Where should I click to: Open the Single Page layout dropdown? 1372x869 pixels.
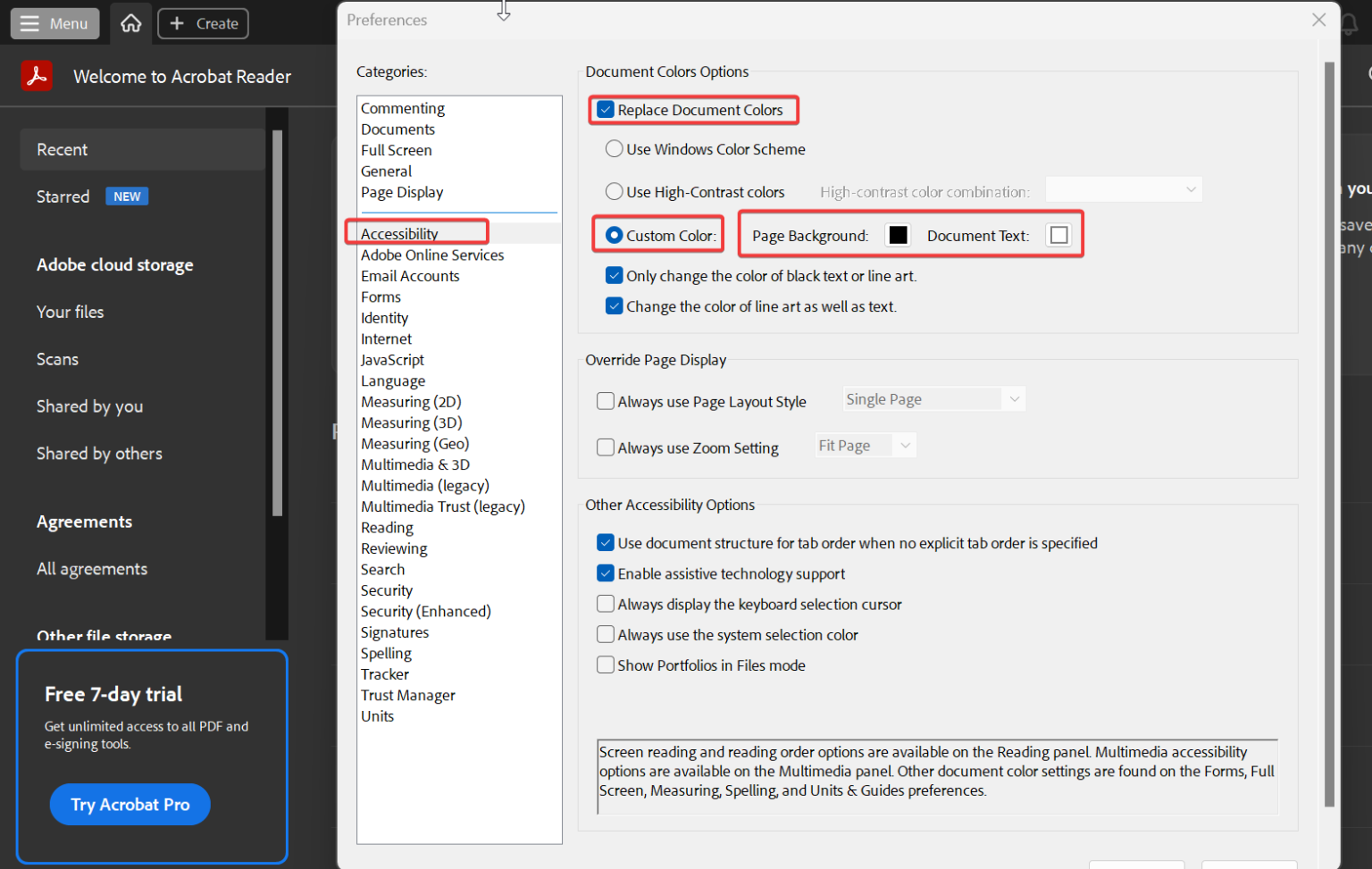pyautogui.click(x=933, y=398)
